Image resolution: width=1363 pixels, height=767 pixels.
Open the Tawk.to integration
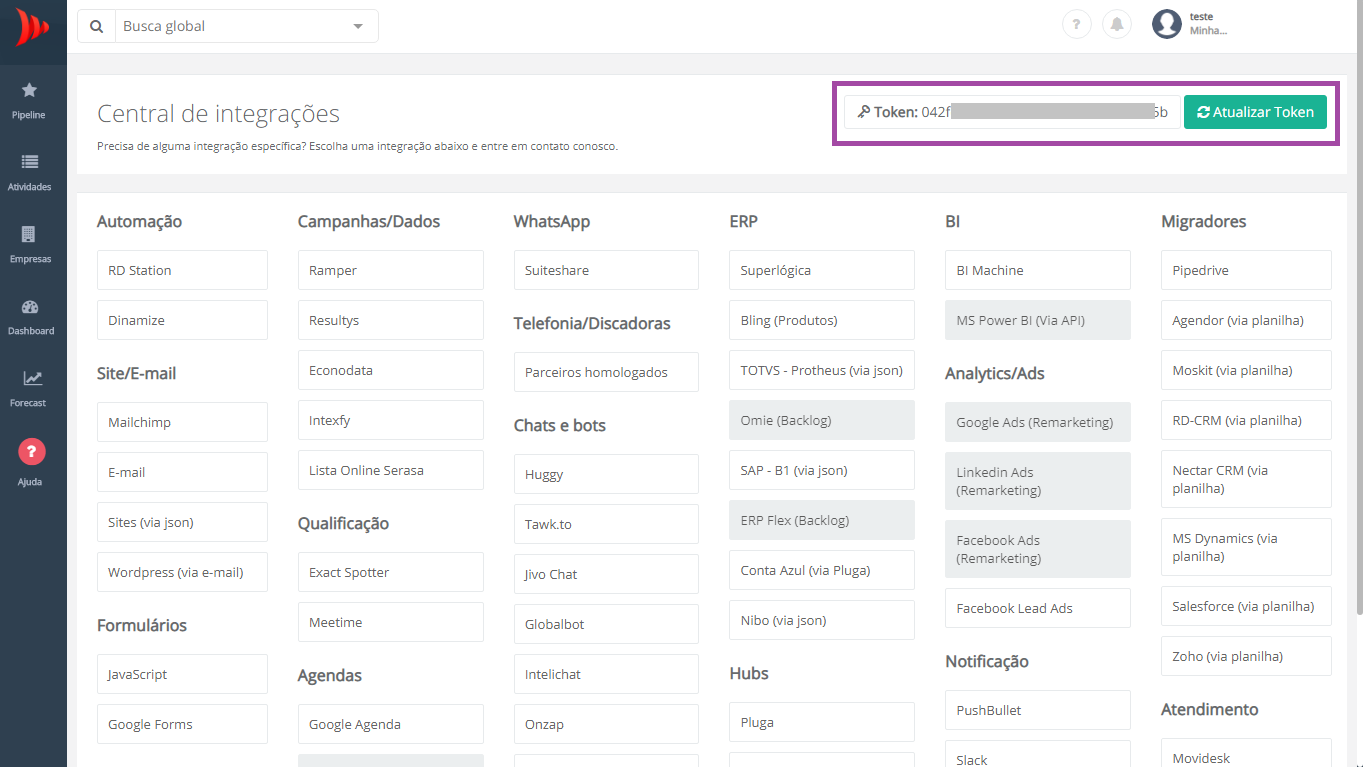(x=606, y=524)
